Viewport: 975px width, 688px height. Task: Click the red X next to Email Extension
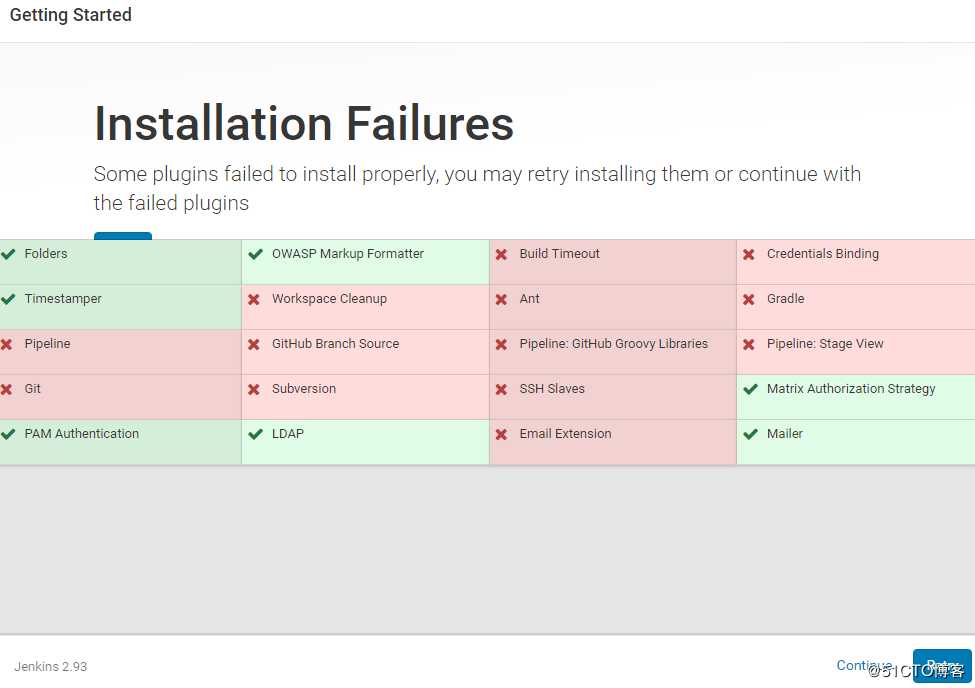(x=502, y=434)
